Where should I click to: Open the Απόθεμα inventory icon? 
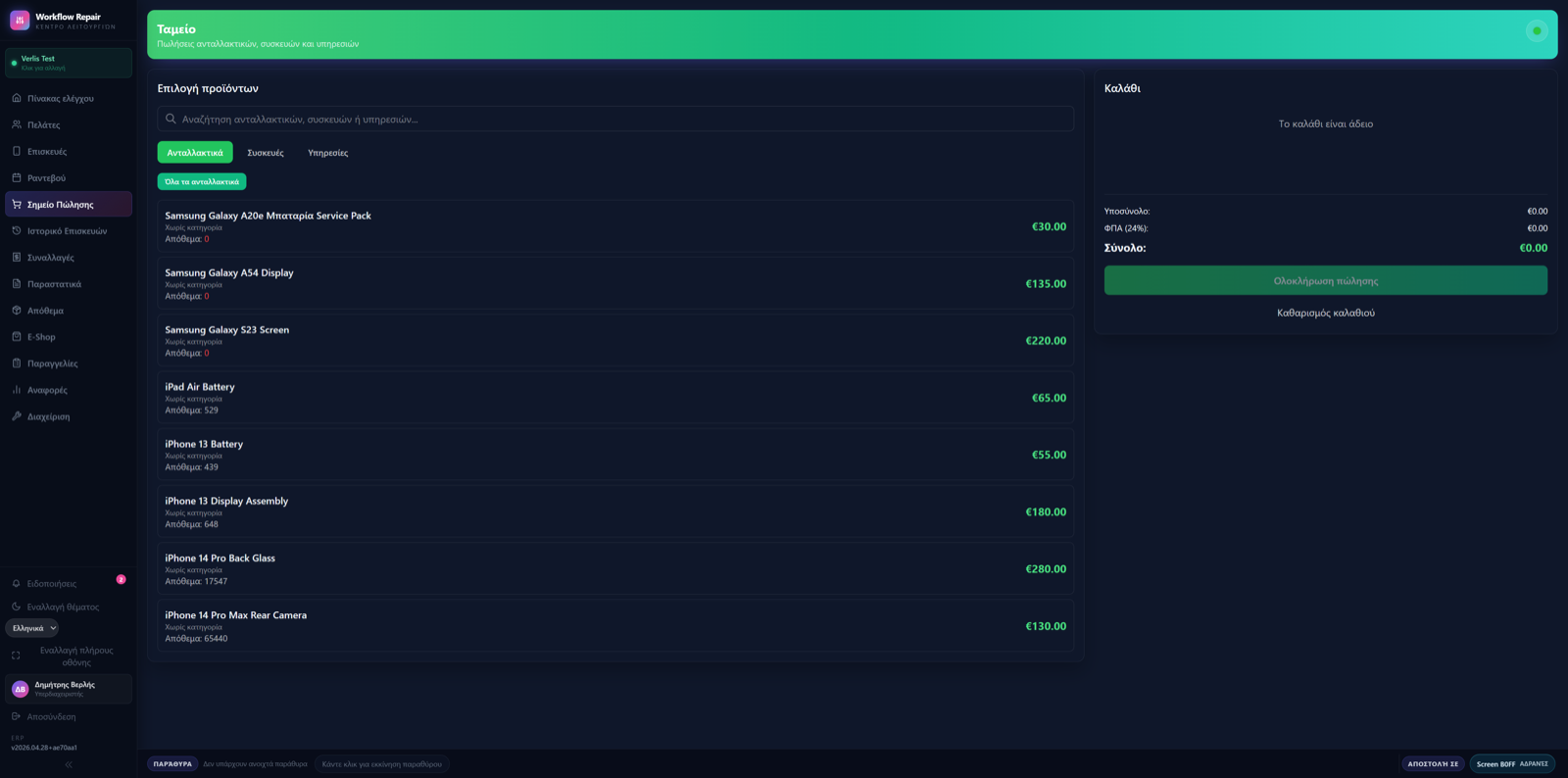pos(17,310)
